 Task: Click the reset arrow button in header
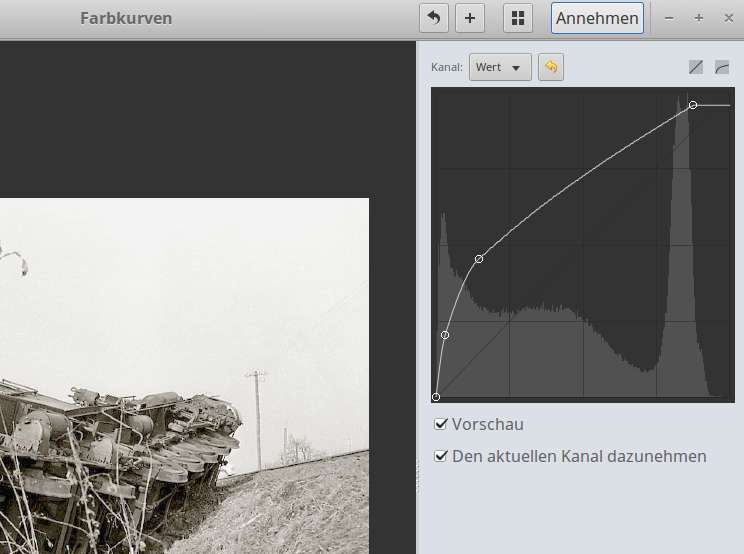(433, 18)
